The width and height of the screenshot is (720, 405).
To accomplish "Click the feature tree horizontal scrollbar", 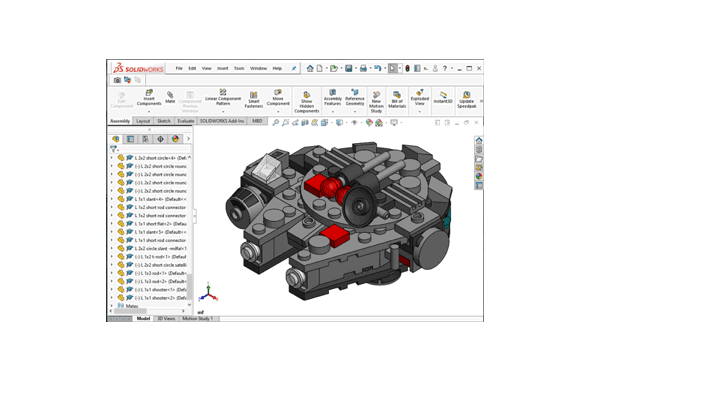I will [130, 311].
